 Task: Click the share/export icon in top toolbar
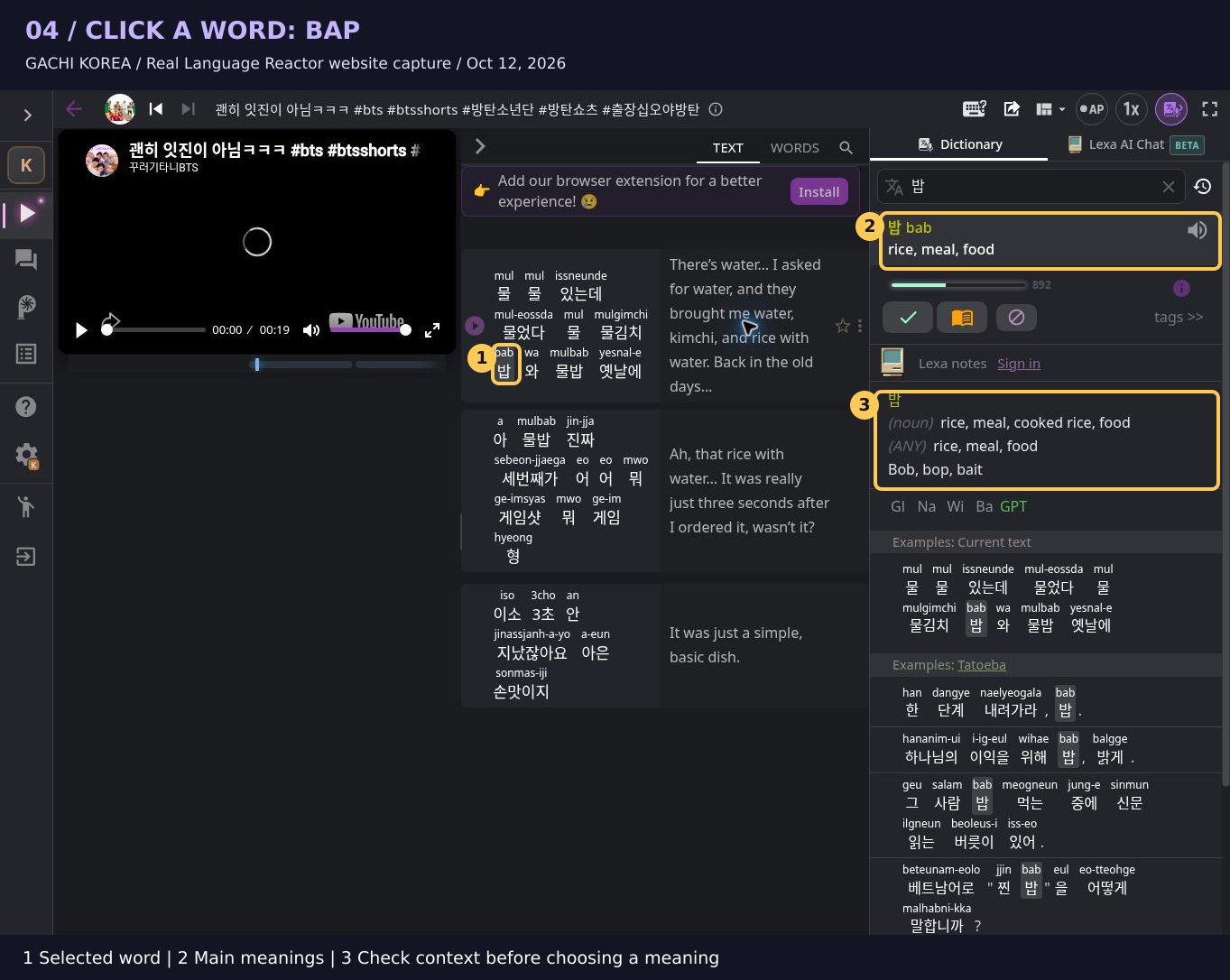click(x=1012, y=109)
